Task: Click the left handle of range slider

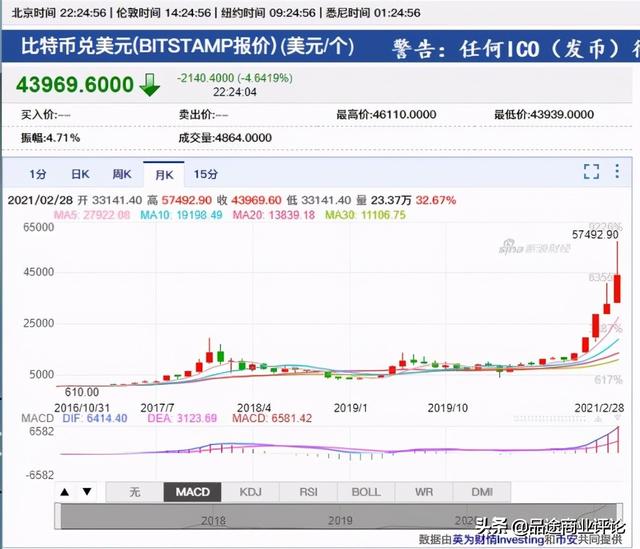Action: point(58,516)
